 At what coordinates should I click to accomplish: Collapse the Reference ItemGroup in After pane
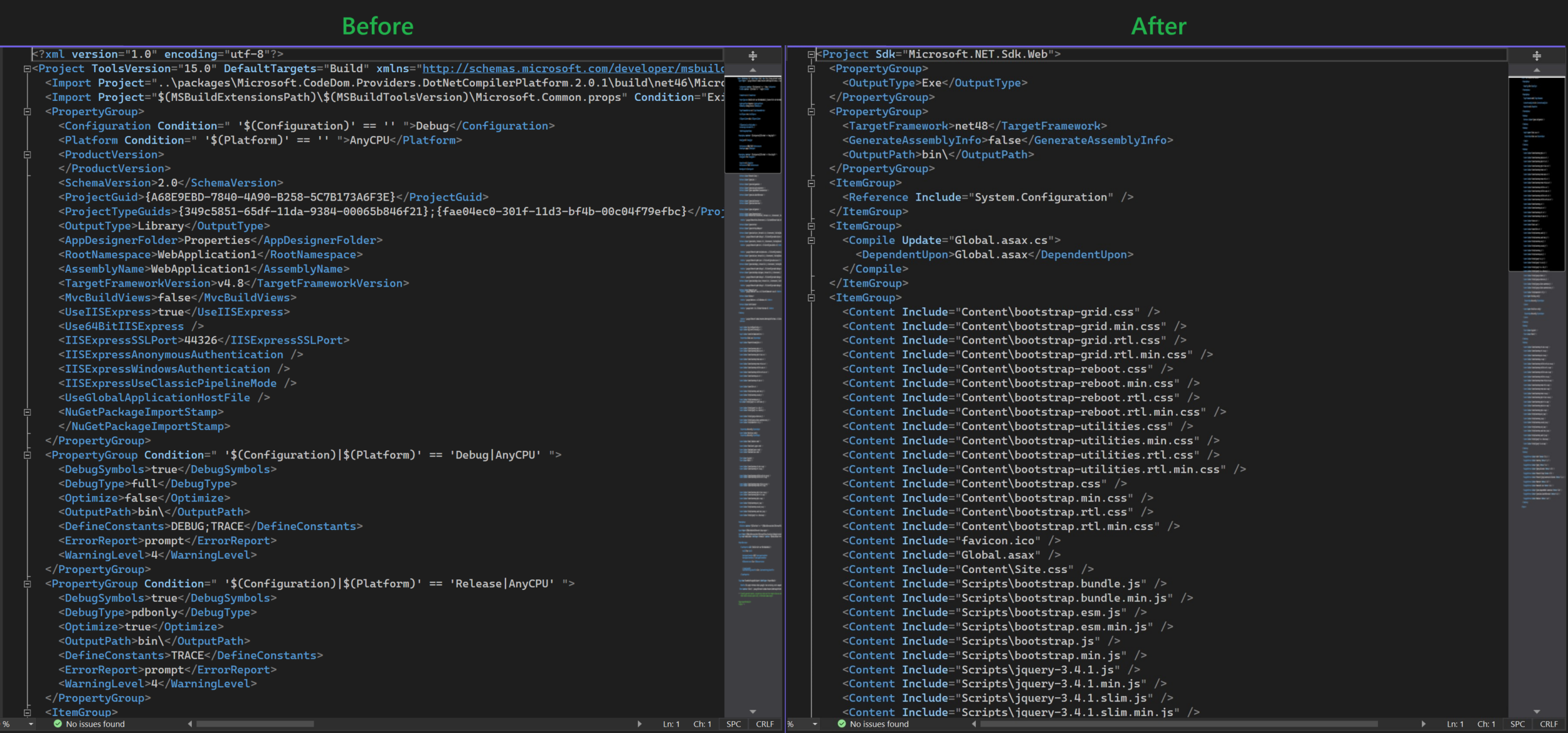(811, 184)
